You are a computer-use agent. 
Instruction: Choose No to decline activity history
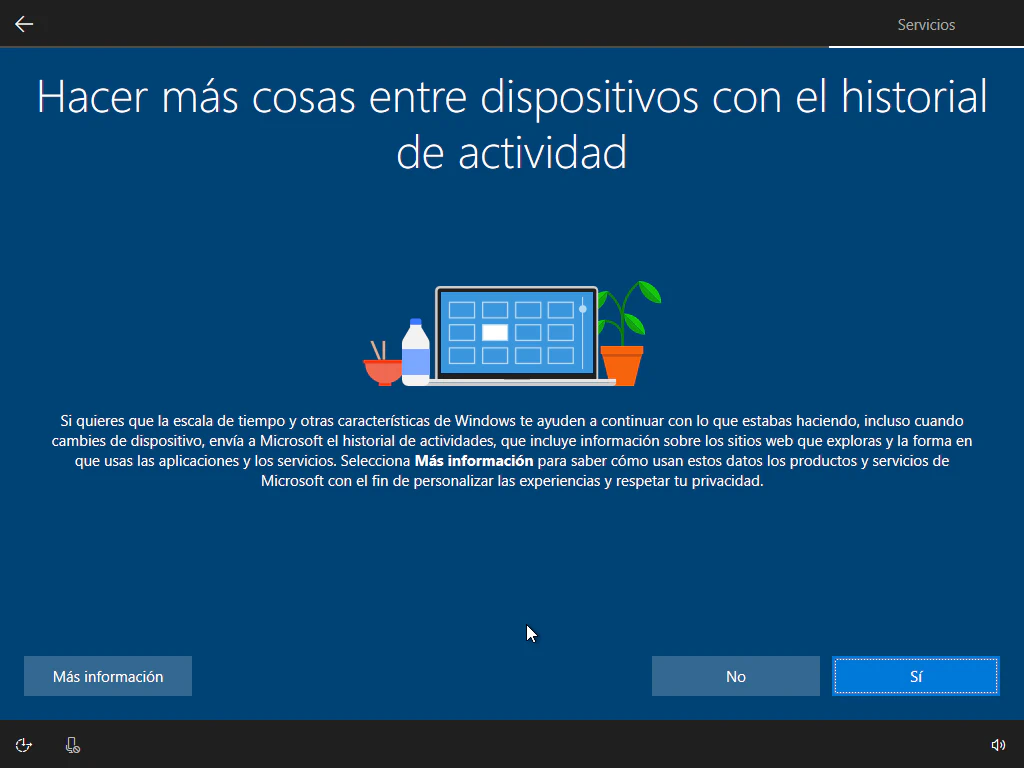point(736,676)
